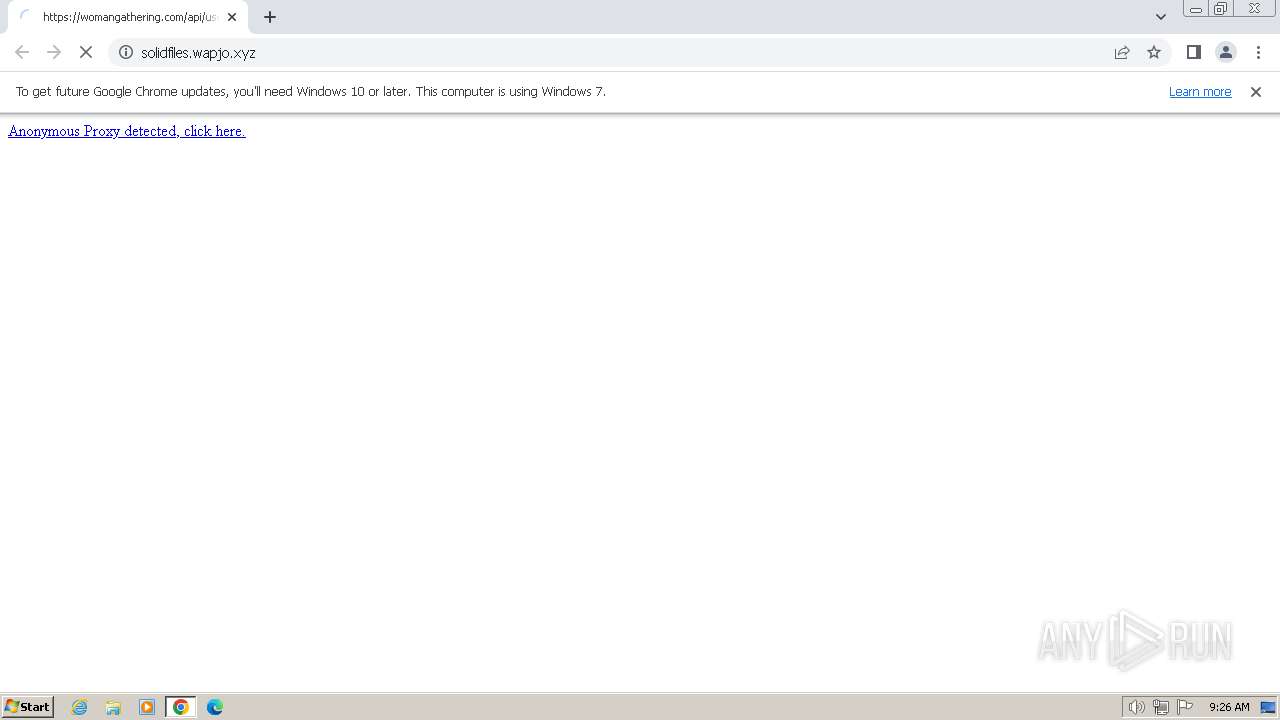Screen dimensions: 1280x720
Task: Launch Internet Explorer from taskbar
Action: coord(80,707)
